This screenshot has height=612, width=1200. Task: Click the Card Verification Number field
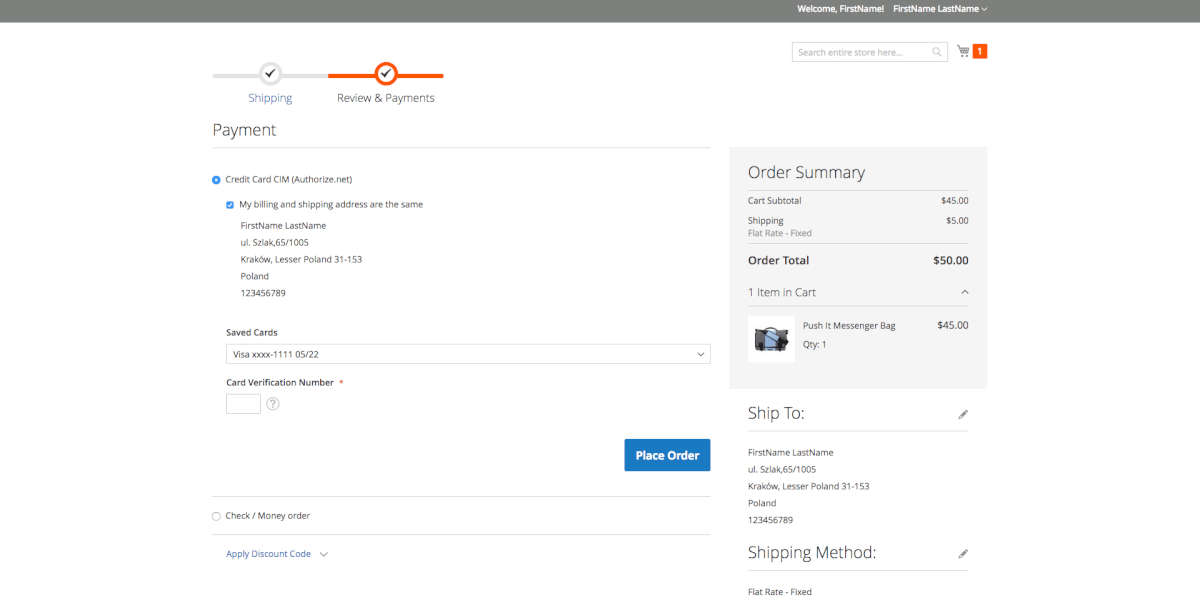coord(243,404)
